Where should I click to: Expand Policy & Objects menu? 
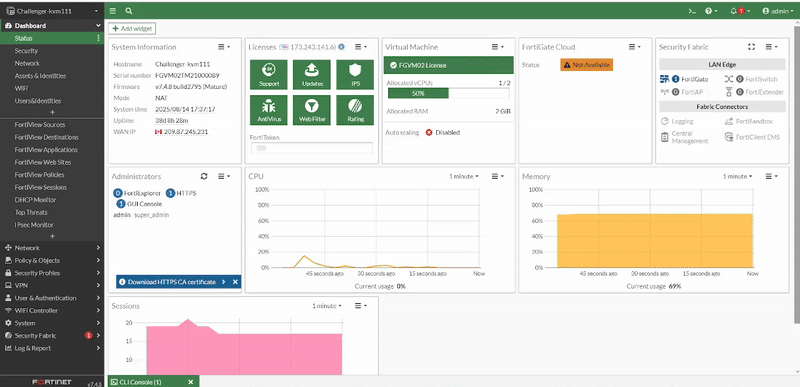click(x=52, y=260)
